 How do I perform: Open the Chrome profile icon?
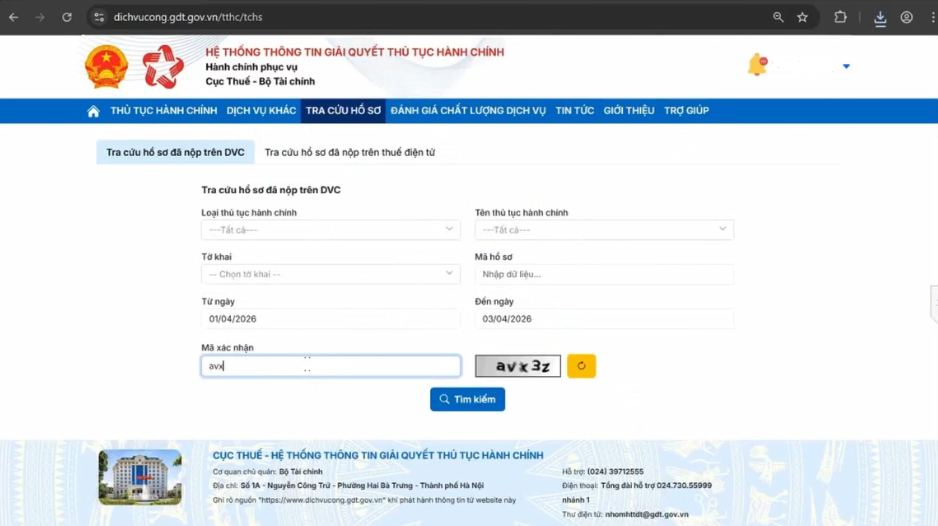(906, 17)
